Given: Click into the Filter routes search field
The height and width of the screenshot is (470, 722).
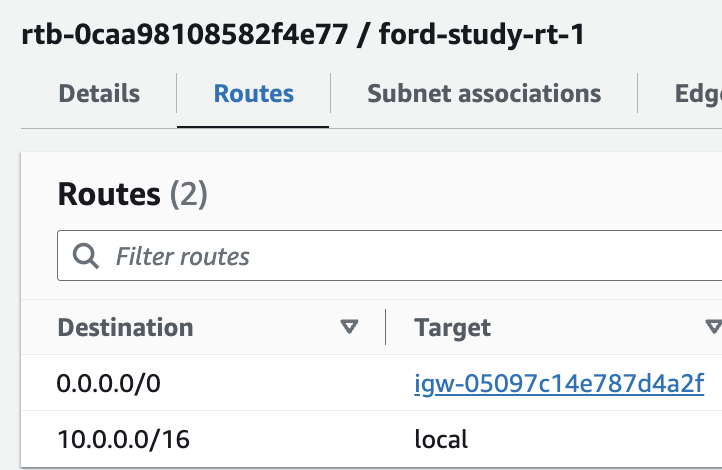Looking at the screenshot, I should click(390, 255).
